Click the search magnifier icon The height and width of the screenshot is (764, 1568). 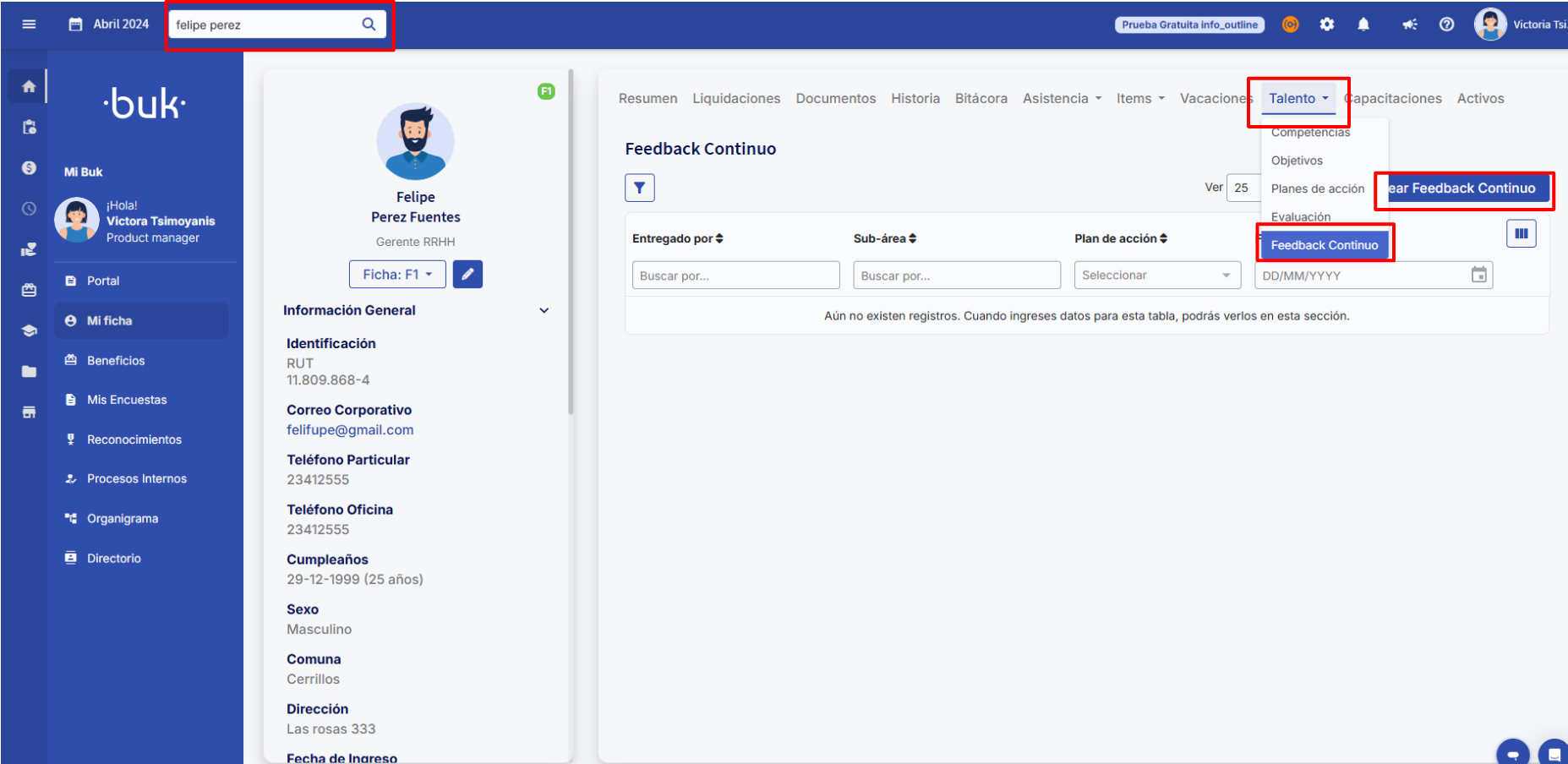(369, 24)
